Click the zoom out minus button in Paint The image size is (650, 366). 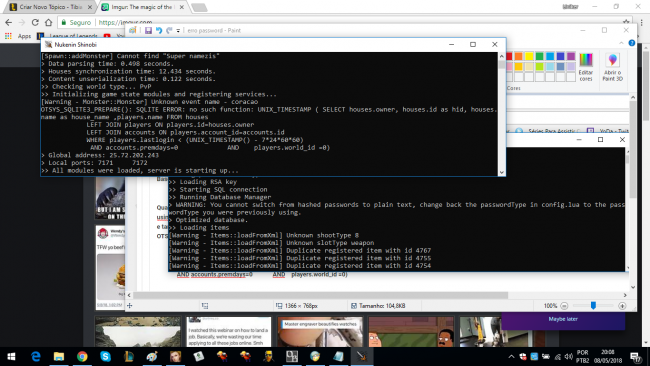click(x=564, y=306)
